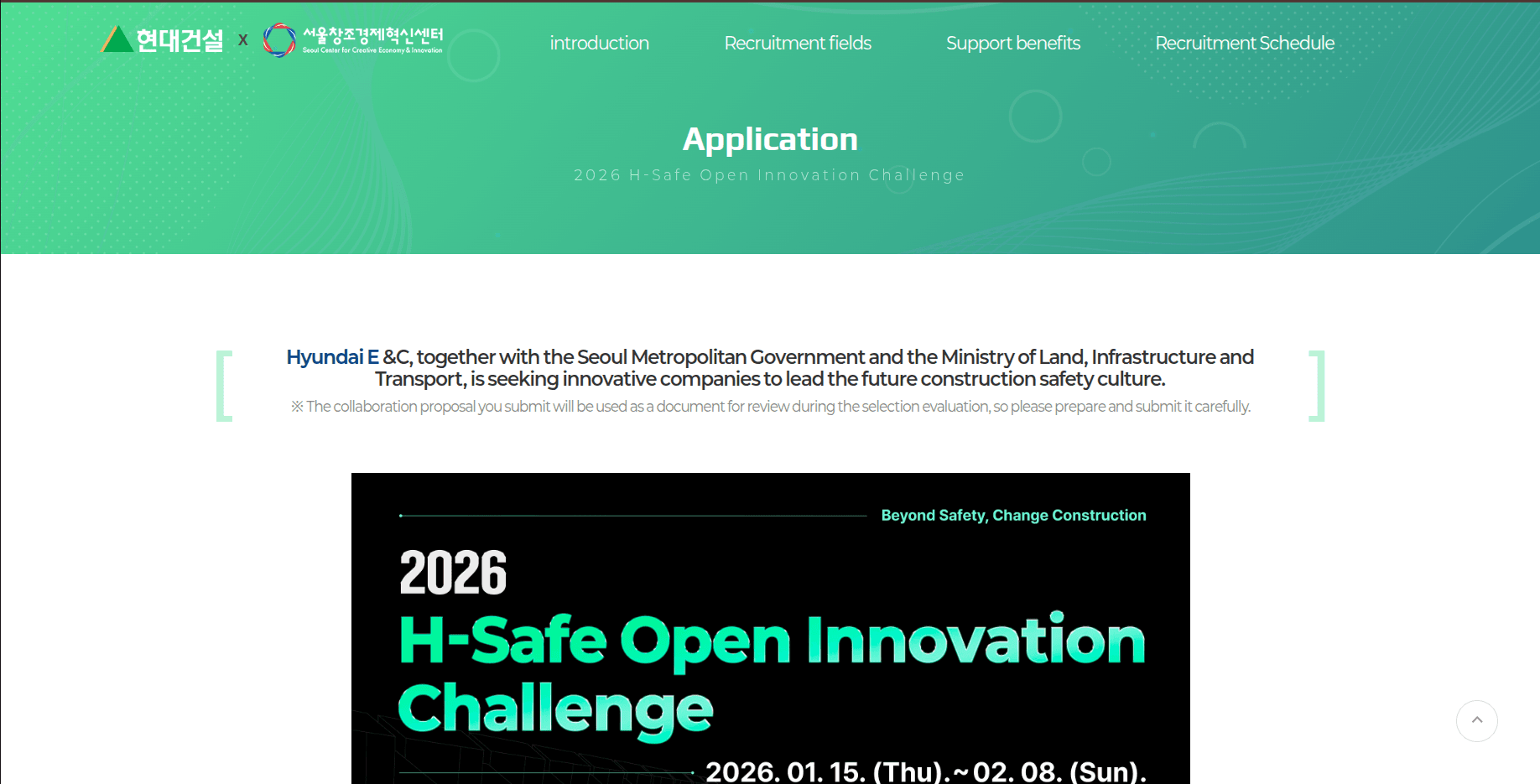1540x784 pixels.
Task: Click the large 2026 year text in poster
Action: click(x=453, y=573)
